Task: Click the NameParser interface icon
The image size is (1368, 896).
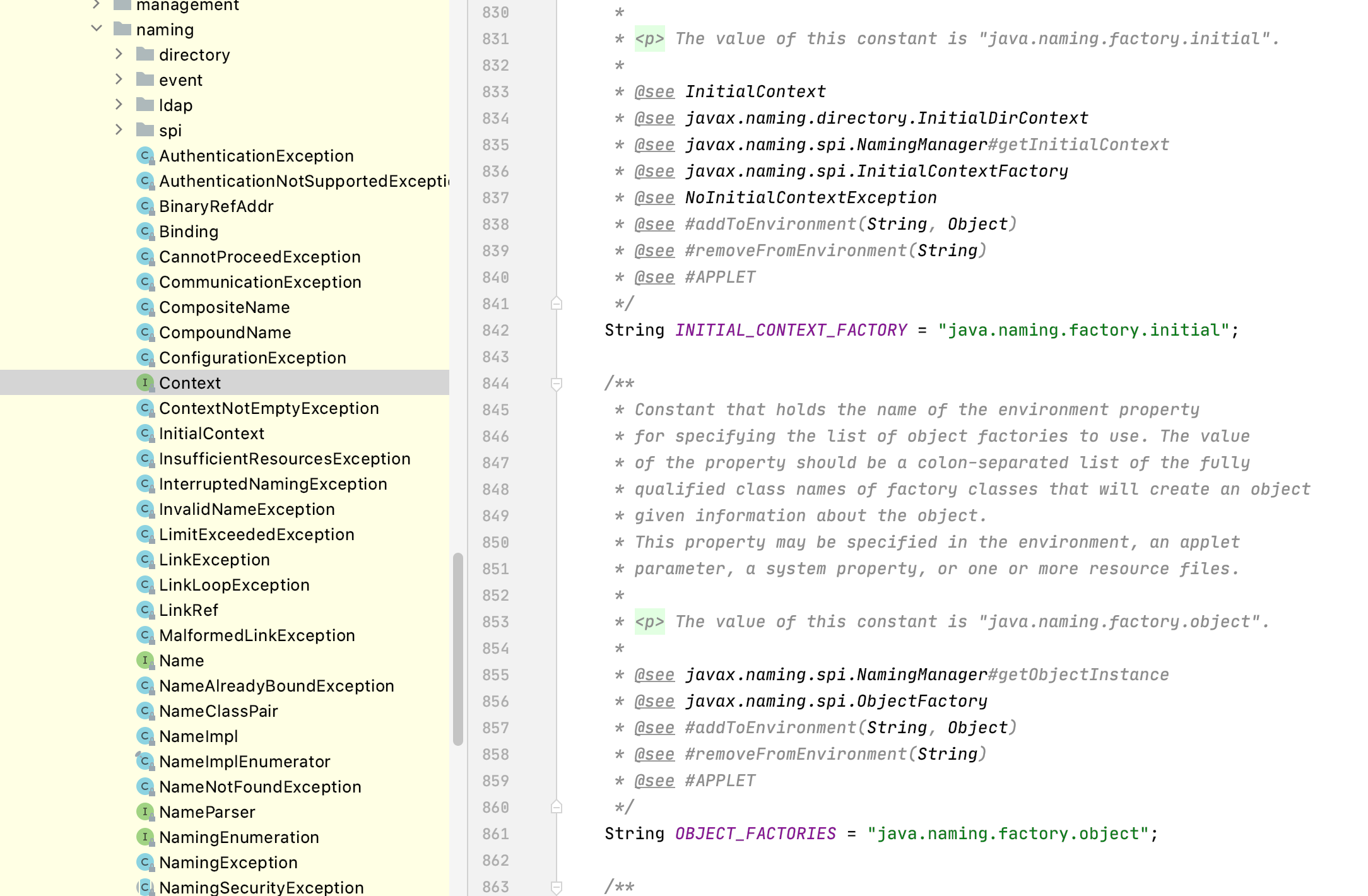Action: [x=145, y=812]
